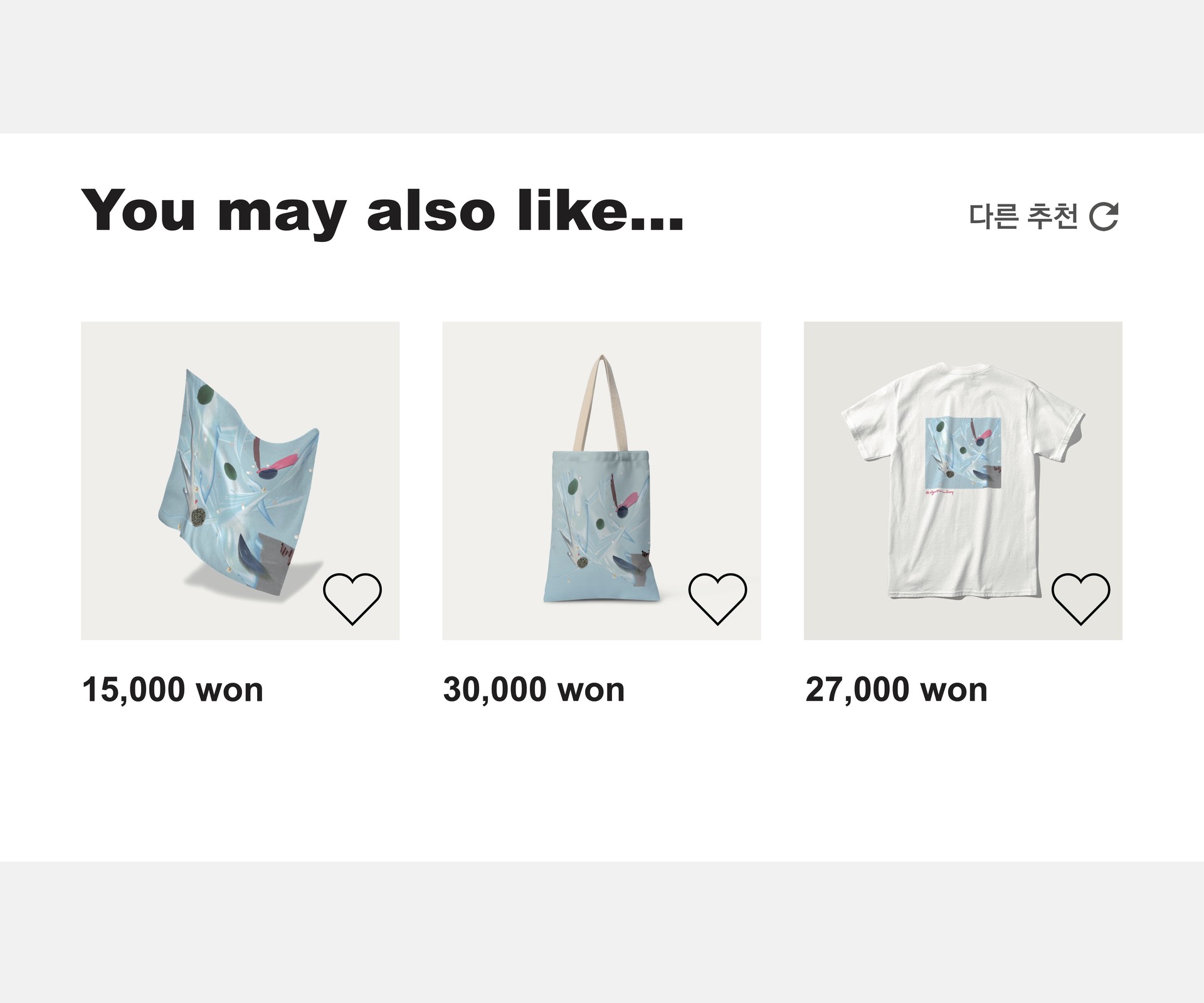The width and height of the screenshot is (1204, 1003).
Task: Like the white t-shirt via heart icon
Action: click(1080, 598)
